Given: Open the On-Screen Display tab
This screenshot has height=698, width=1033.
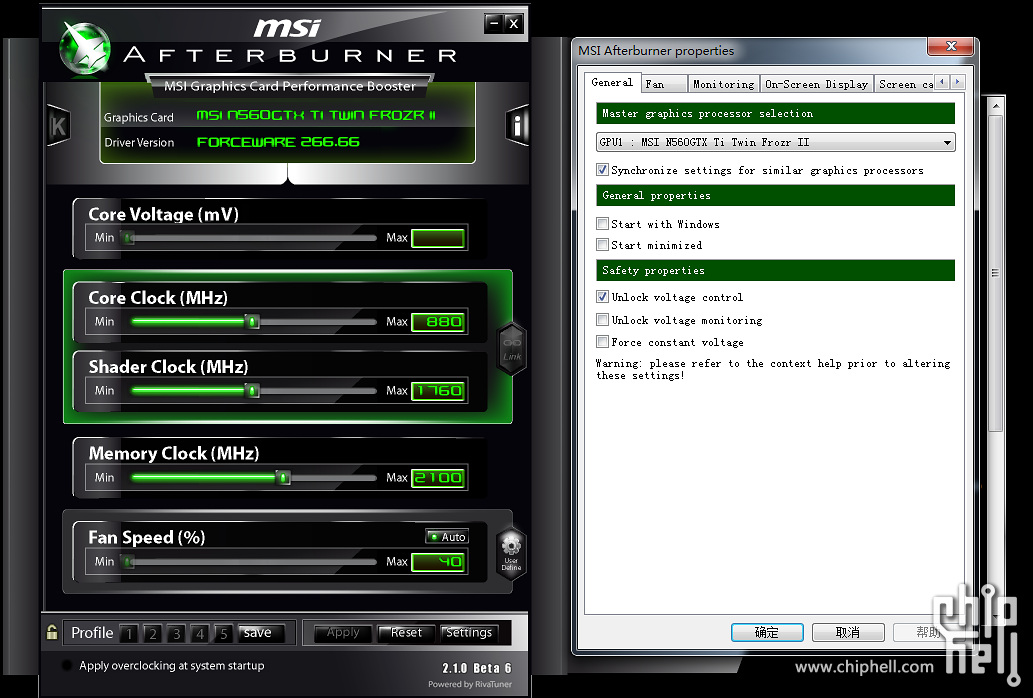Looking at the screenshot, I should pyautogui.click(x=816, y=84).
